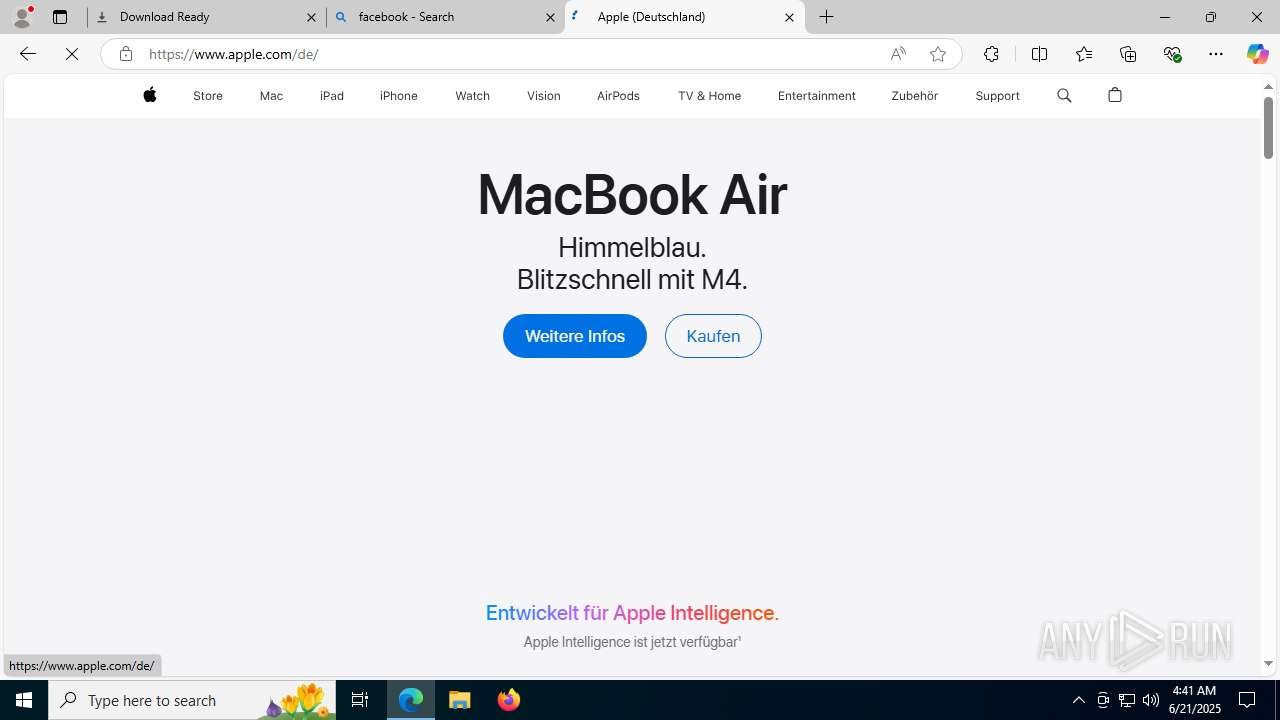Viewport: 1280px width, 720px height.
Task: Click the scrollbar down arrow
Action: click(x=1268, y=663)
